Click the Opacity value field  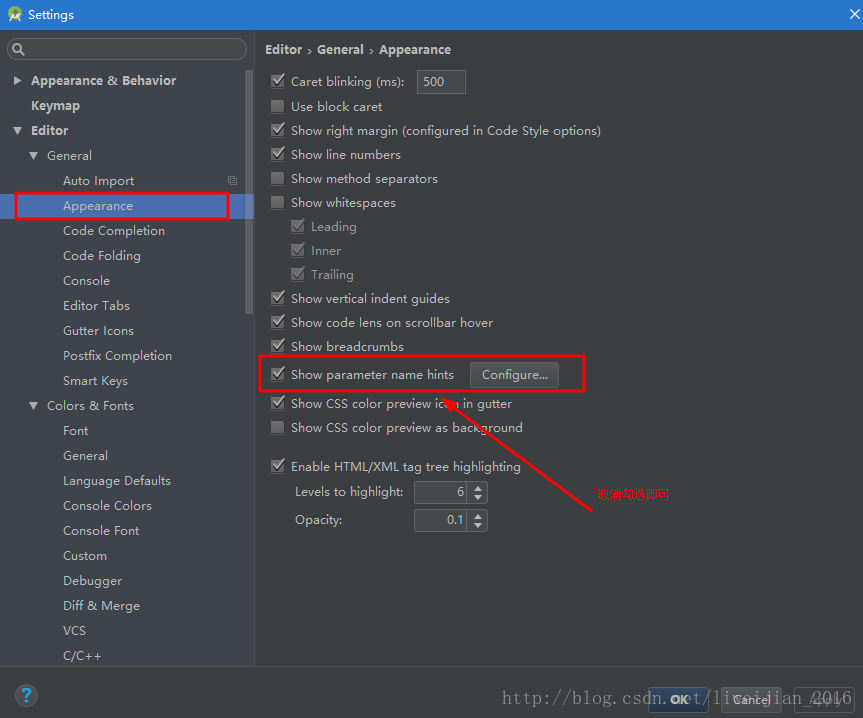point(440,520)
